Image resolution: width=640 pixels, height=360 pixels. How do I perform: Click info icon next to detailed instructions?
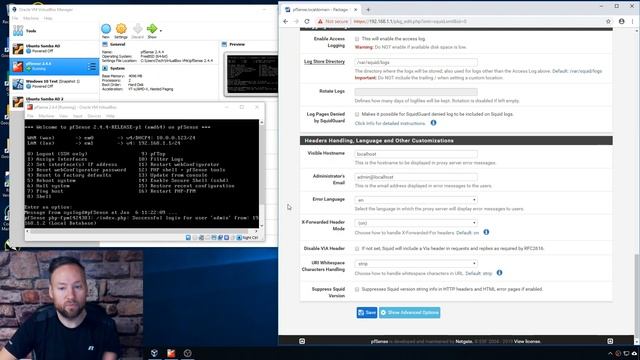433,122
